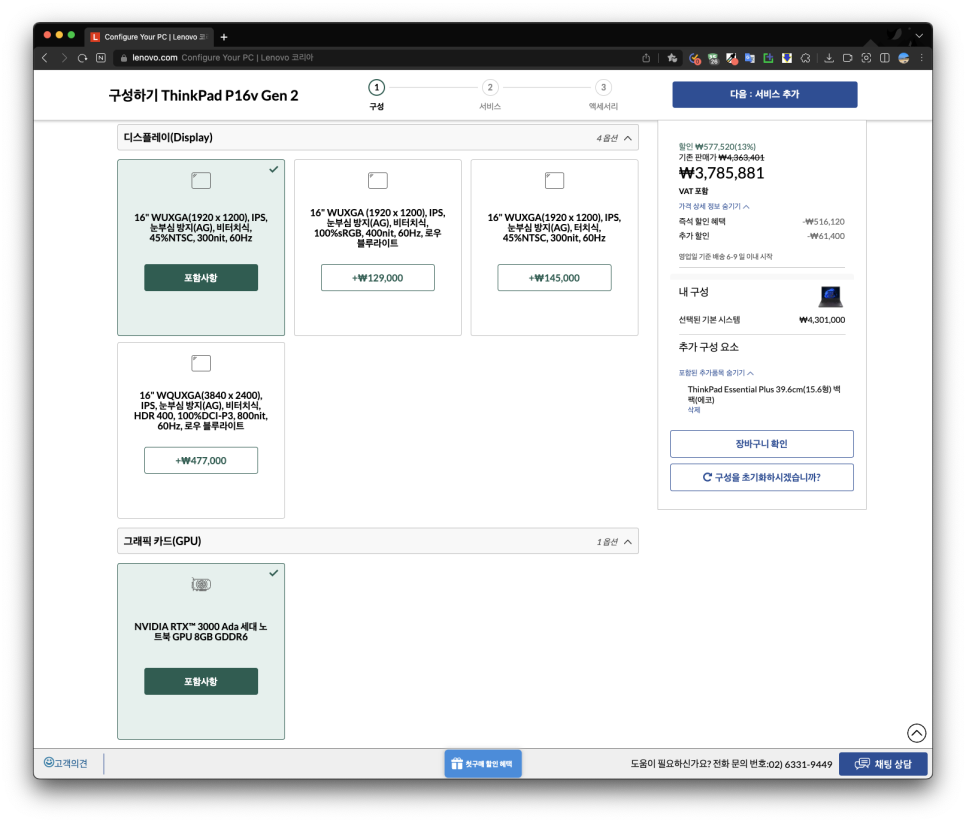966x823 pixels.
Task: Open the extensions puzzle menu
Action: point(805,58)
